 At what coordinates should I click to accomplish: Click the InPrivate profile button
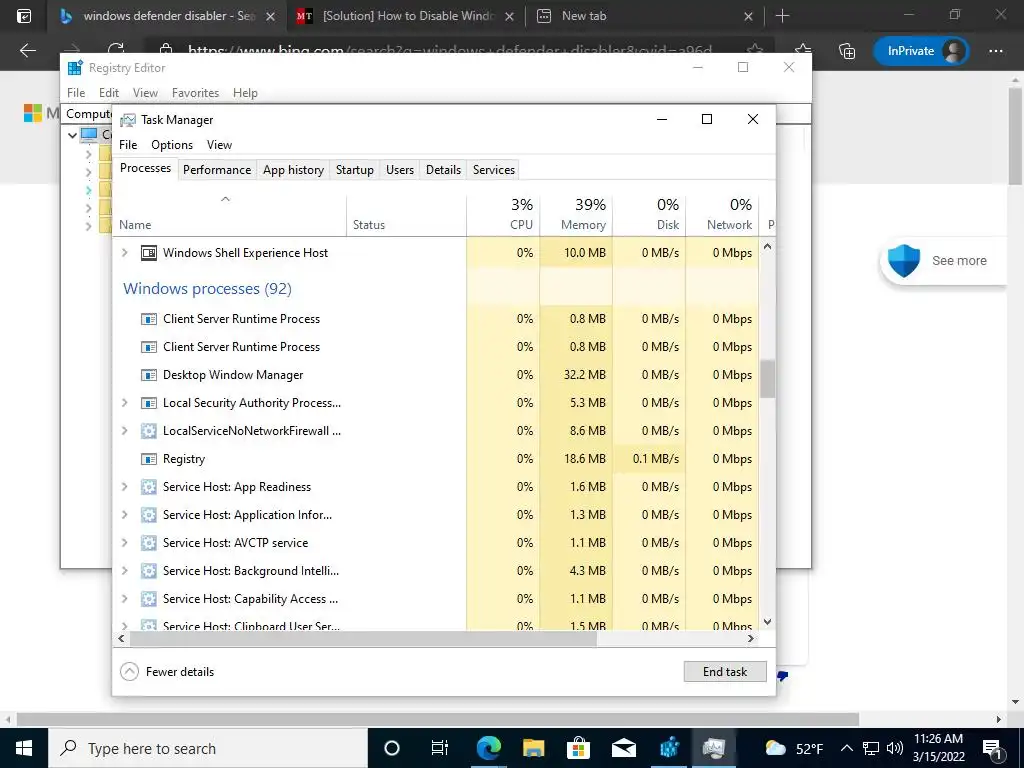tap(921, 51)
